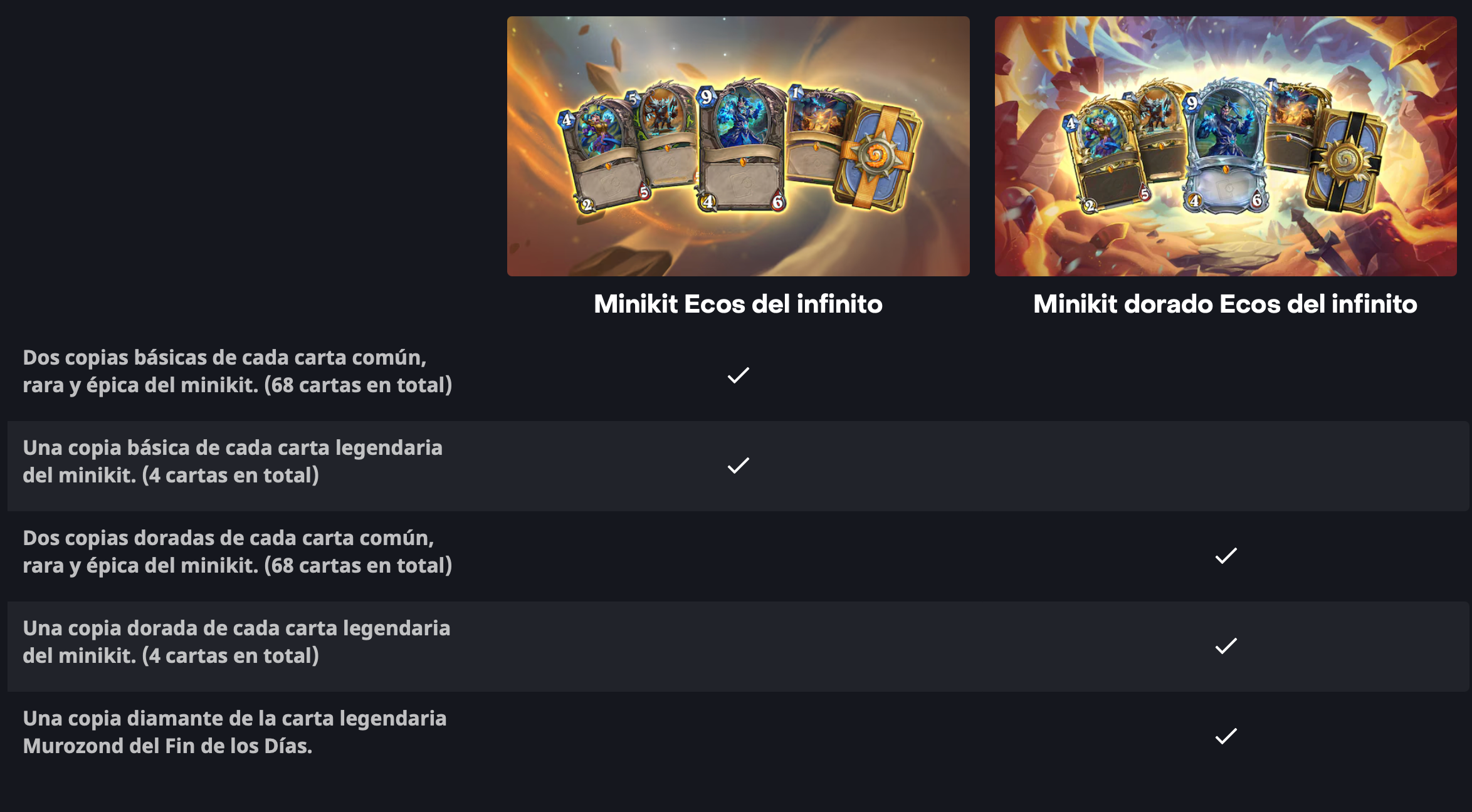Click the "Una copia diamante" Murozond row text

tap(234, 732)
